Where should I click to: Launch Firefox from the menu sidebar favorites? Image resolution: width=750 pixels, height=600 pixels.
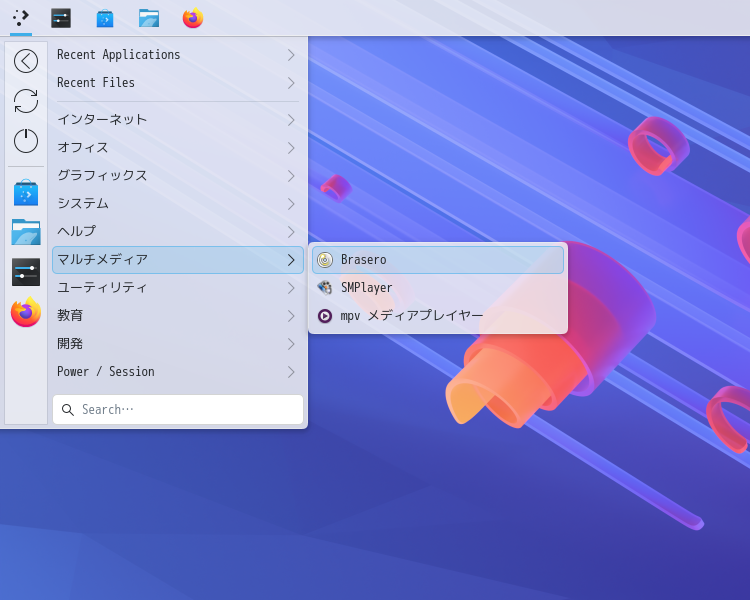tap(26, 312)
